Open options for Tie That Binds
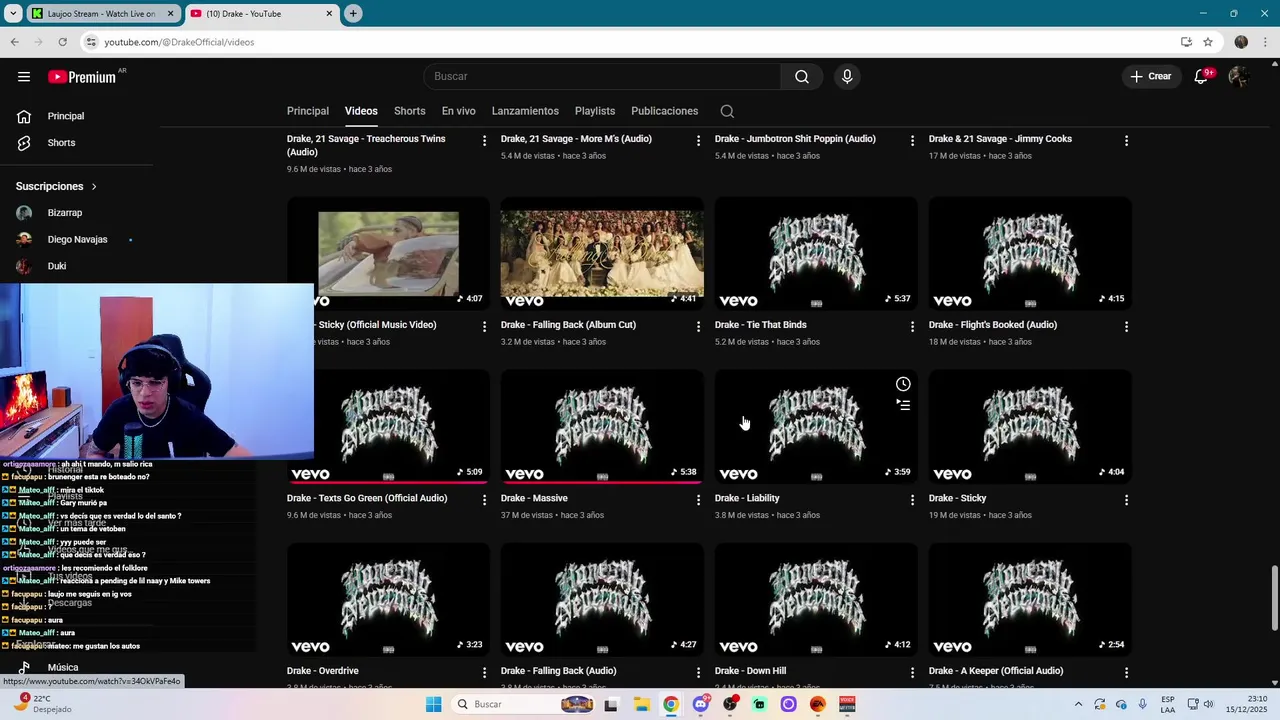The height and width of the screenshot is (720, 1280). point(912,327)
